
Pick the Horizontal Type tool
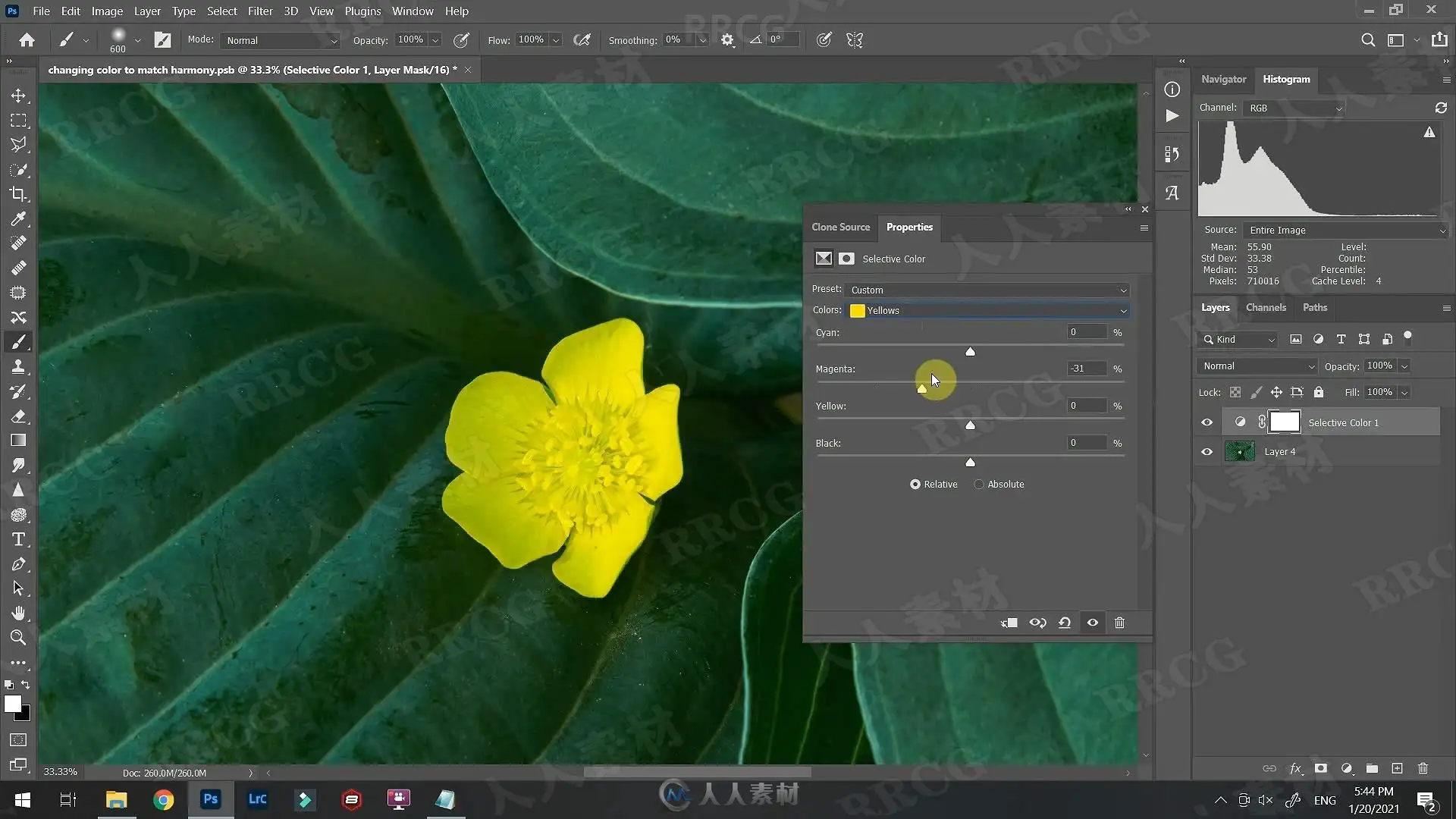(18, 539)
